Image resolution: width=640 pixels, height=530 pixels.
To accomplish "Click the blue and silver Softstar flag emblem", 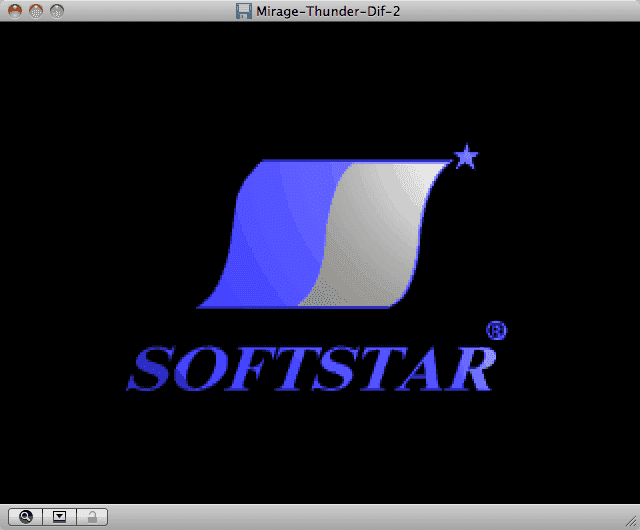I will pos(324,234).
